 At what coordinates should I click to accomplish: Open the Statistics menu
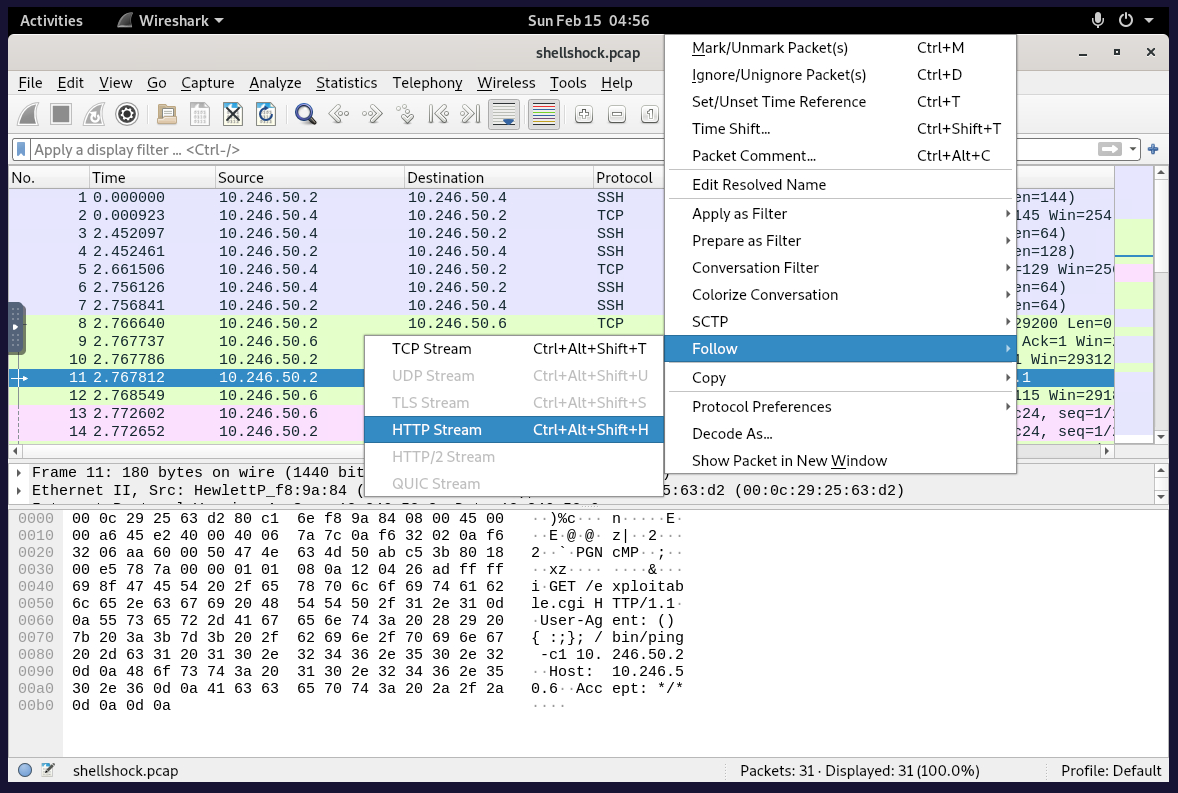(x=346, y=83)
